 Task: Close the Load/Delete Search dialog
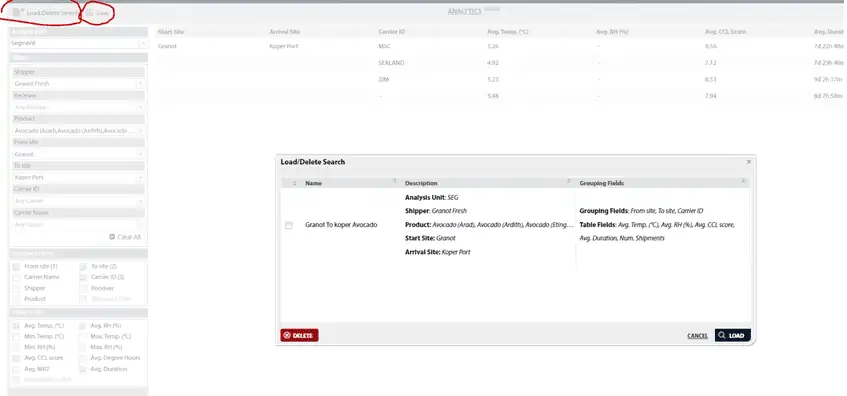(x=748, y=162)
